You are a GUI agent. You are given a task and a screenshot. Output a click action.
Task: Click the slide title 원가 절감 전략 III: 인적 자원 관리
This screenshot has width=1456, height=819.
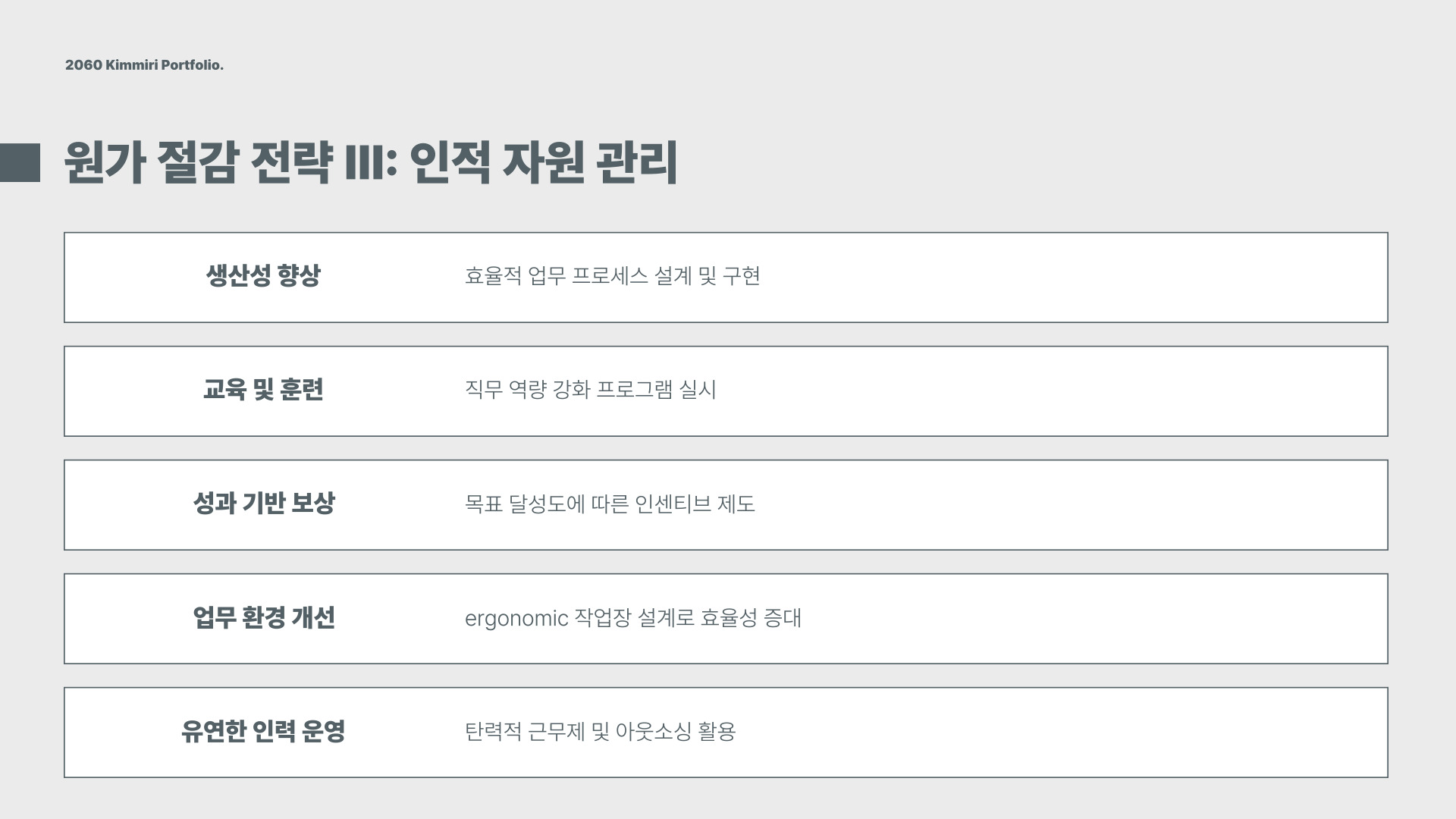371,162
